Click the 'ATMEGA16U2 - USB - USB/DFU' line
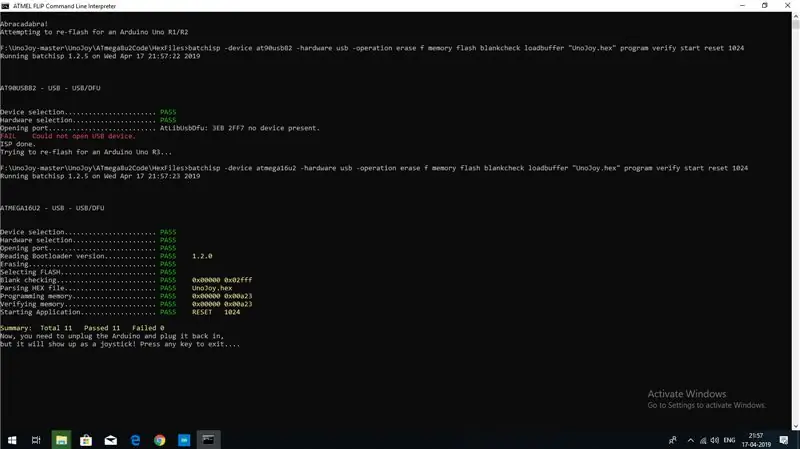 point(52,208)
